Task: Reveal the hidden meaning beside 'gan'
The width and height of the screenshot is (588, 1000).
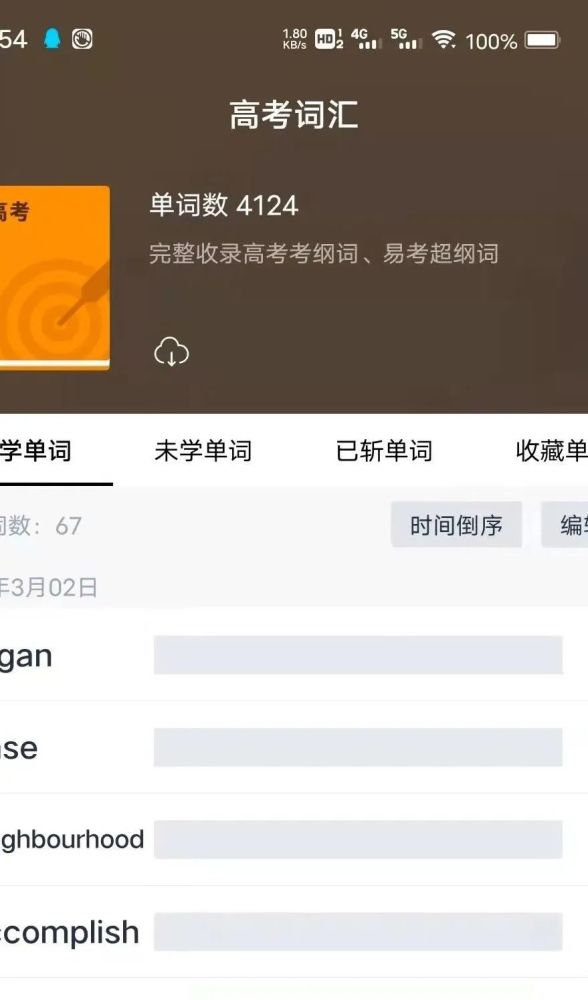Action: tap(358, 655)
